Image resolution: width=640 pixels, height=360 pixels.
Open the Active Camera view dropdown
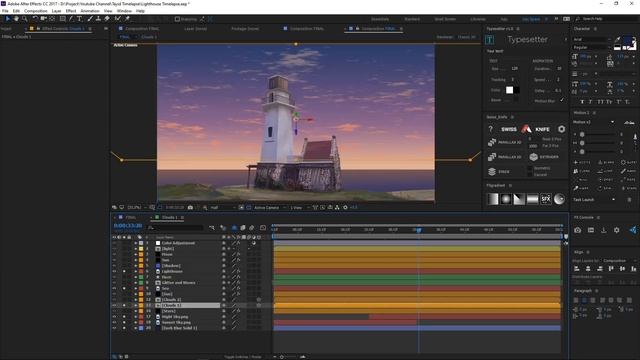(x=269, y=207)
